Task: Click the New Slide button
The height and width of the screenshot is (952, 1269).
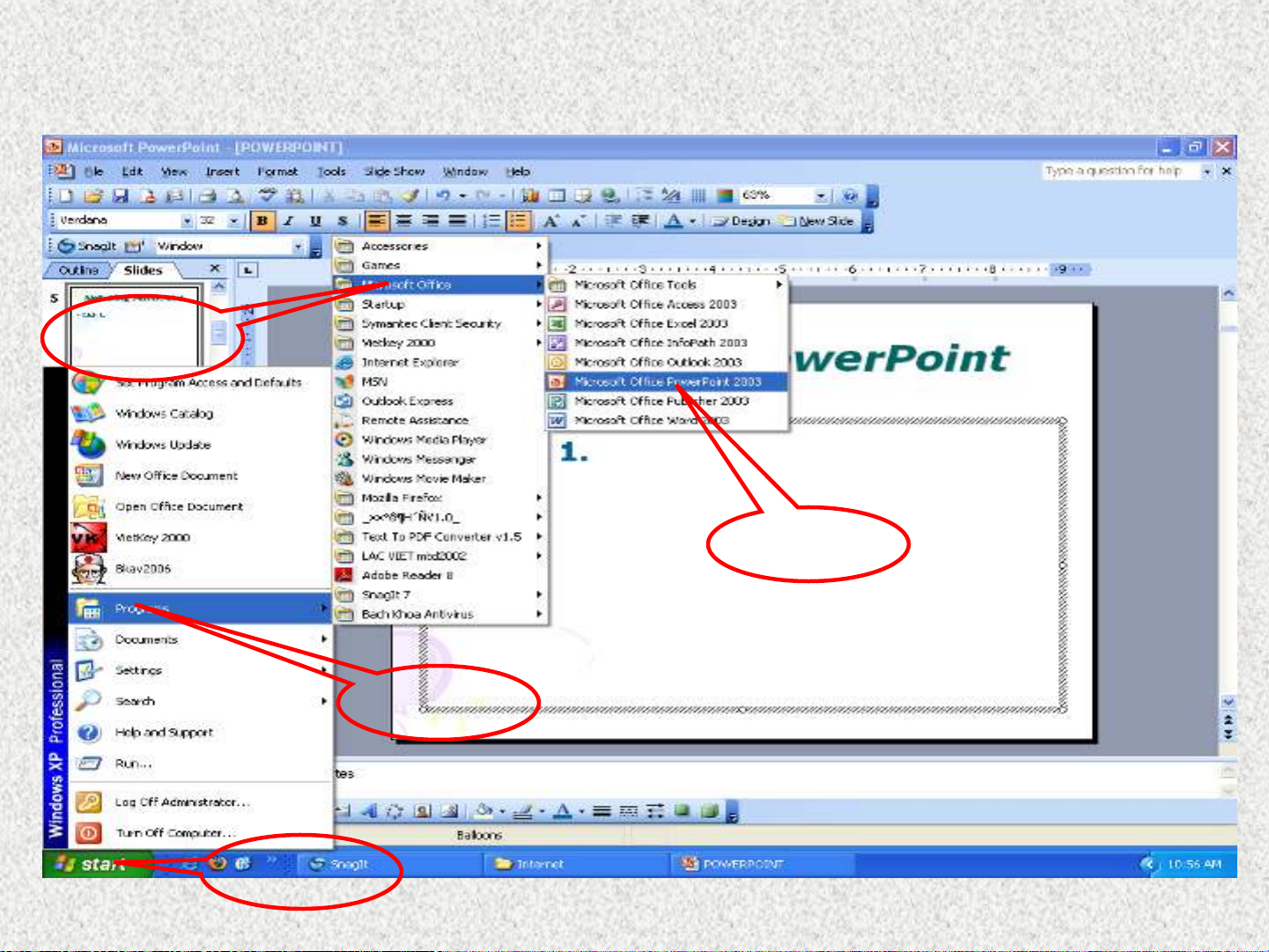Action: [x=816, y=221]
